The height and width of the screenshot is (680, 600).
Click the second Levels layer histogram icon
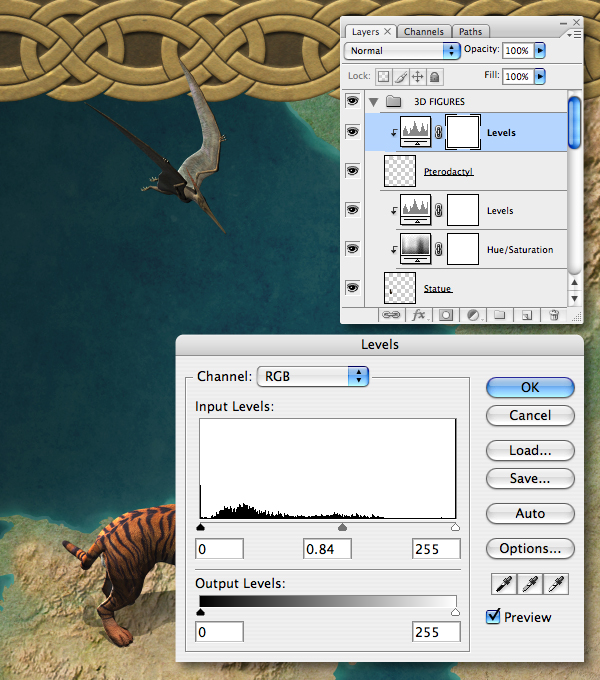(x=415, y=209)
